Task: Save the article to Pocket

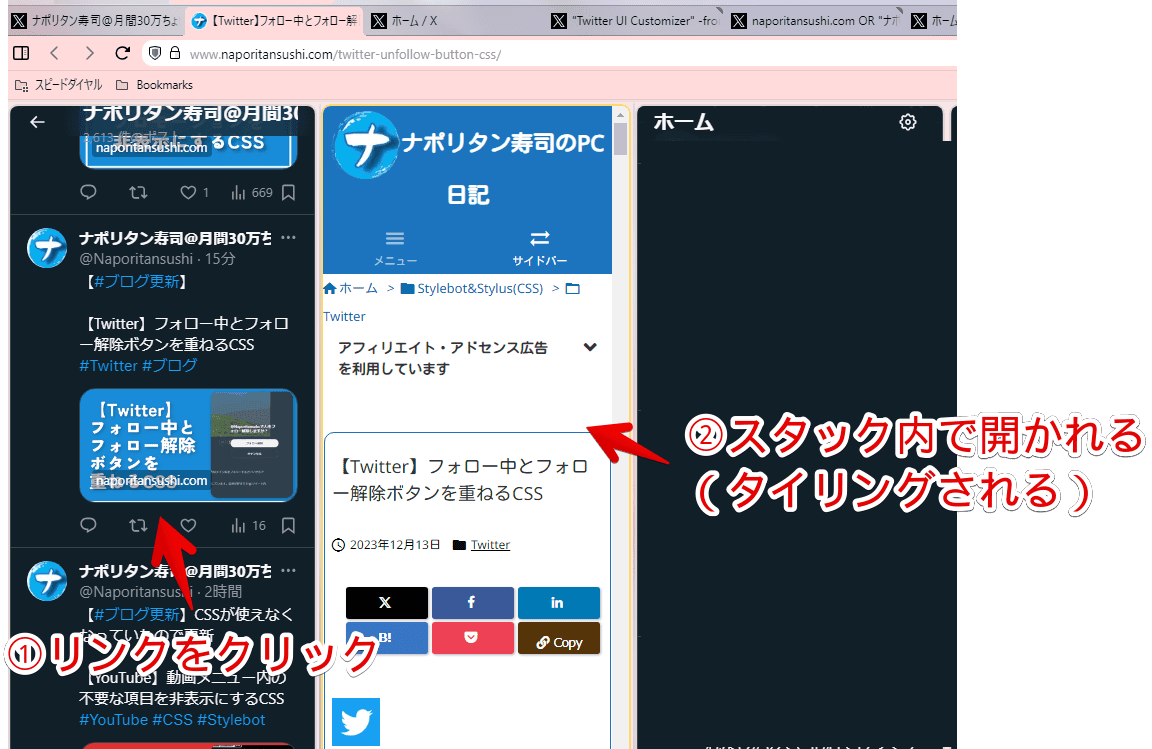Action: 472,638
